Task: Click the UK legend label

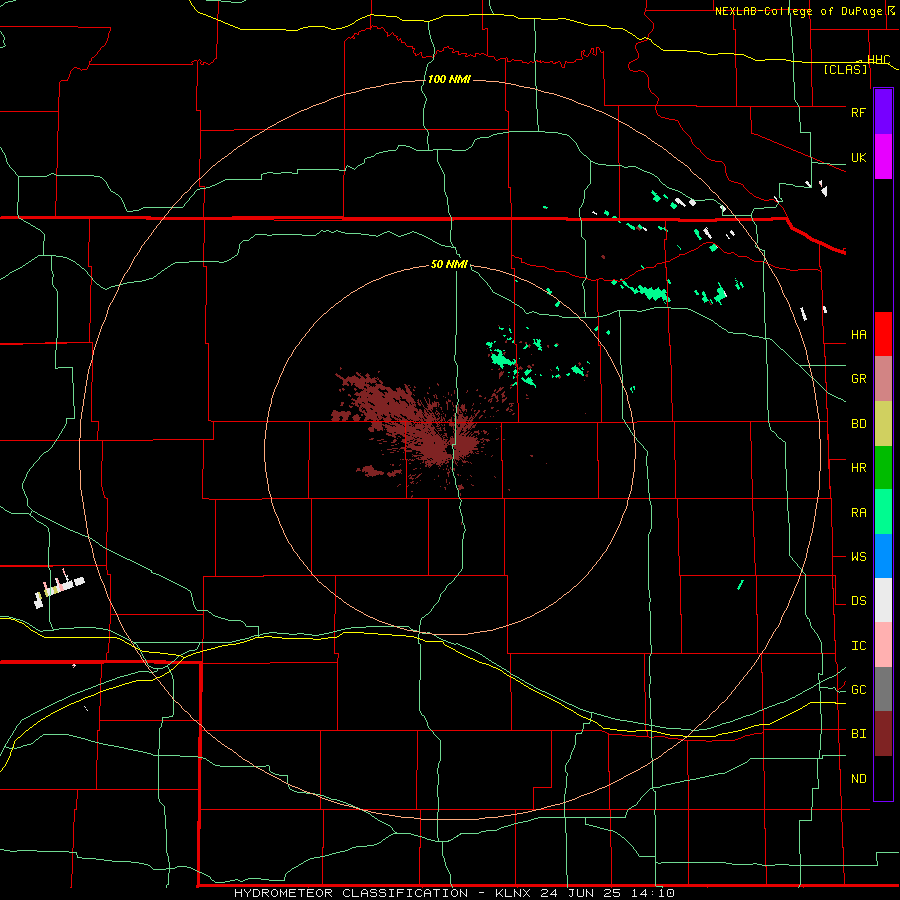Action: point(858,158)
